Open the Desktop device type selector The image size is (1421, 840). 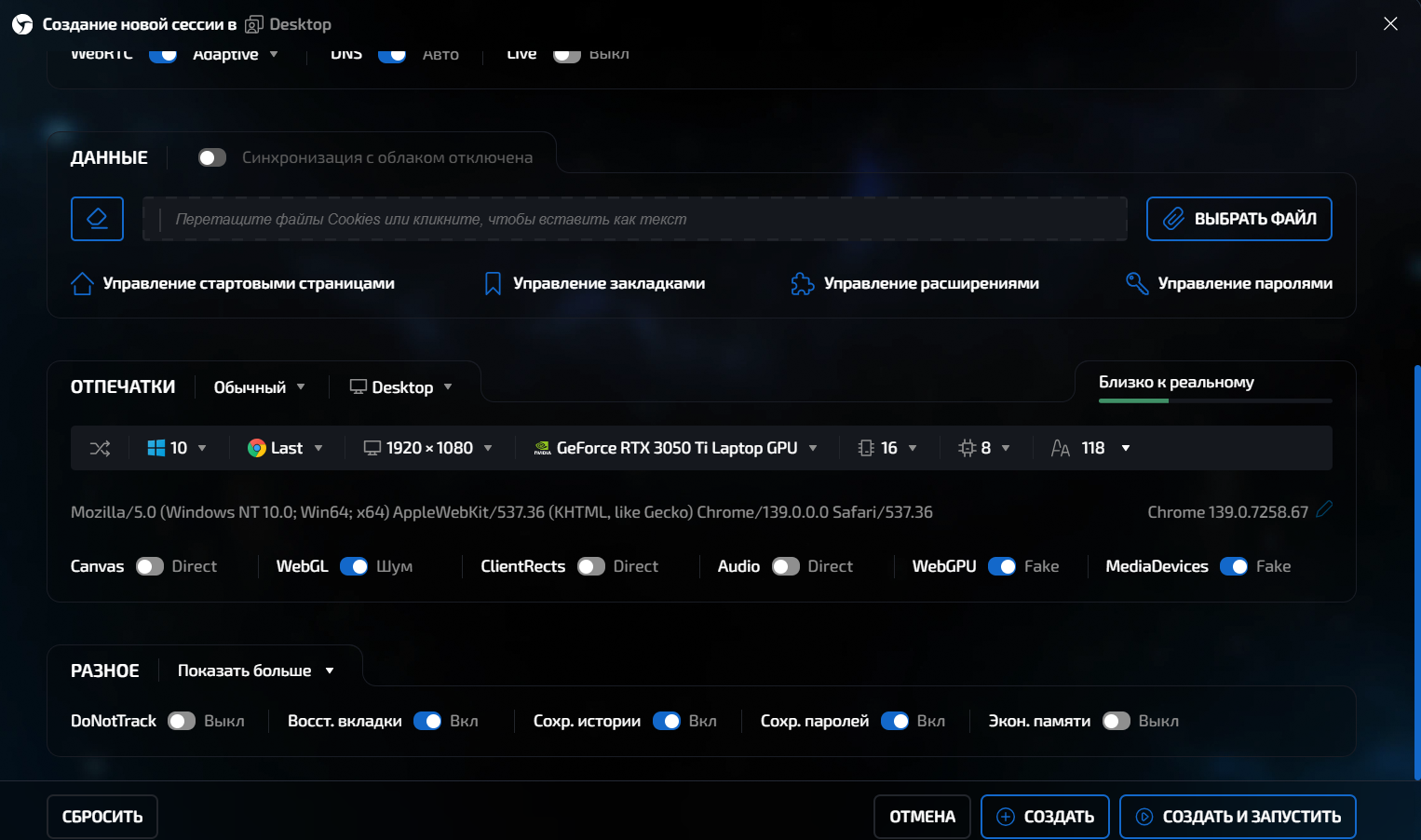(401, 387)
